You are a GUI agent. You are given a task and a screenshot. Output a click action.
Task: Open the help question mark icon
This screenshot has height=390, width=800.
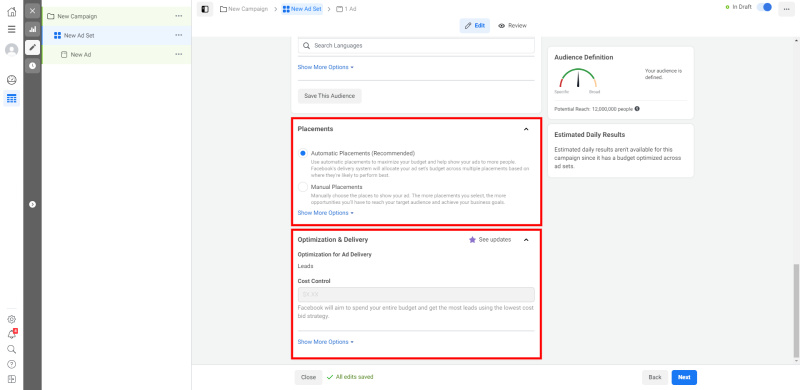click(x=11, y=364)
